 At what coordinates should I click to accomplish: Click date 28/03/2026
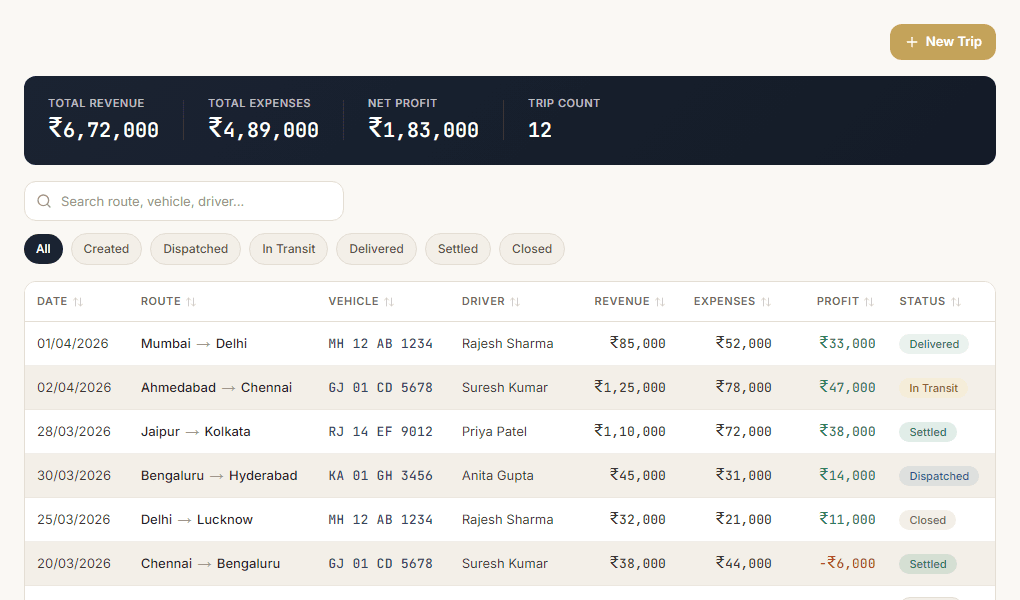point(74,431)
